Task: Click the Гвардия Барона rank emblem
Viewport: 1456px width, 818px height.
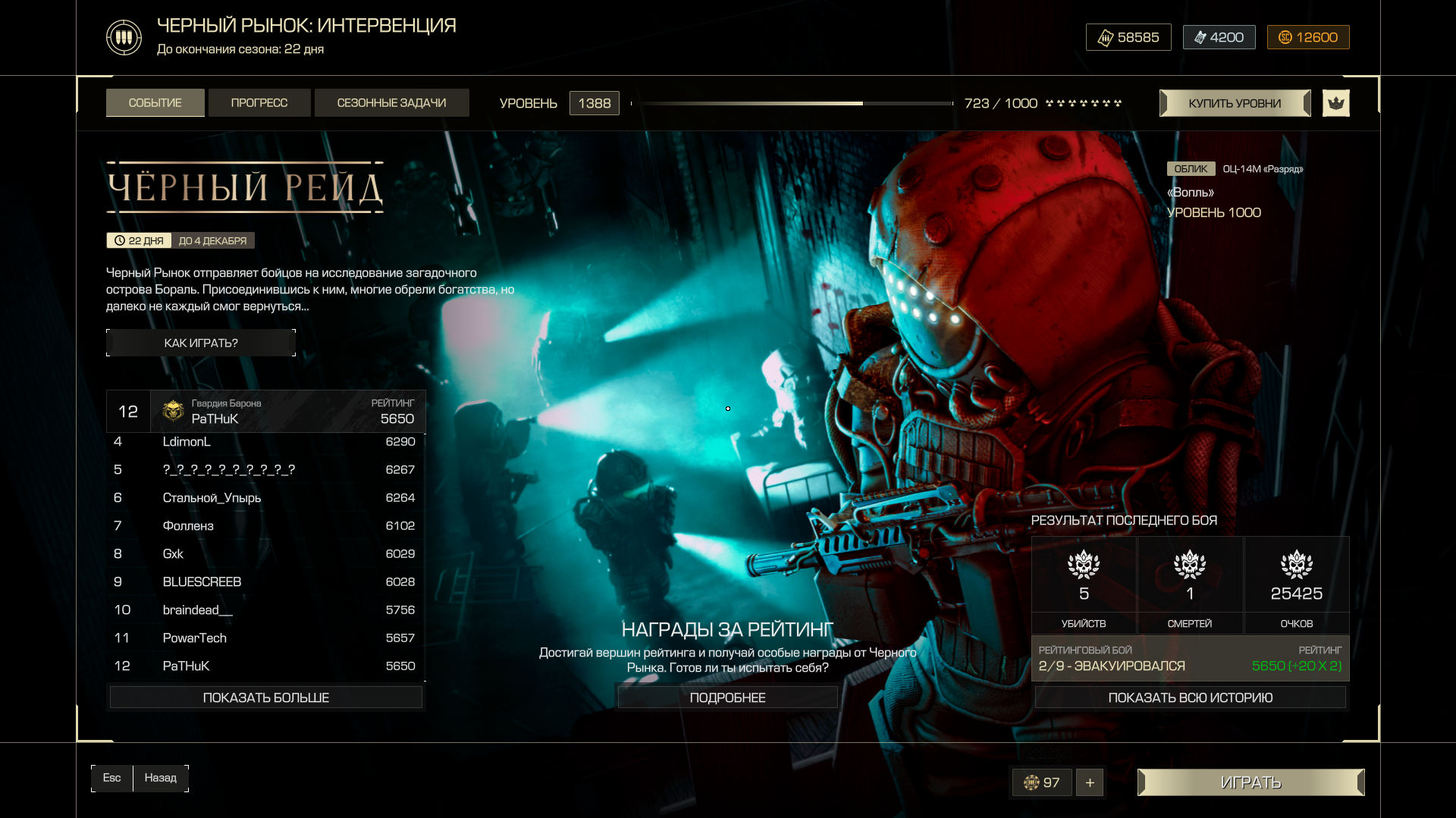Action: (x=173, y=411)
